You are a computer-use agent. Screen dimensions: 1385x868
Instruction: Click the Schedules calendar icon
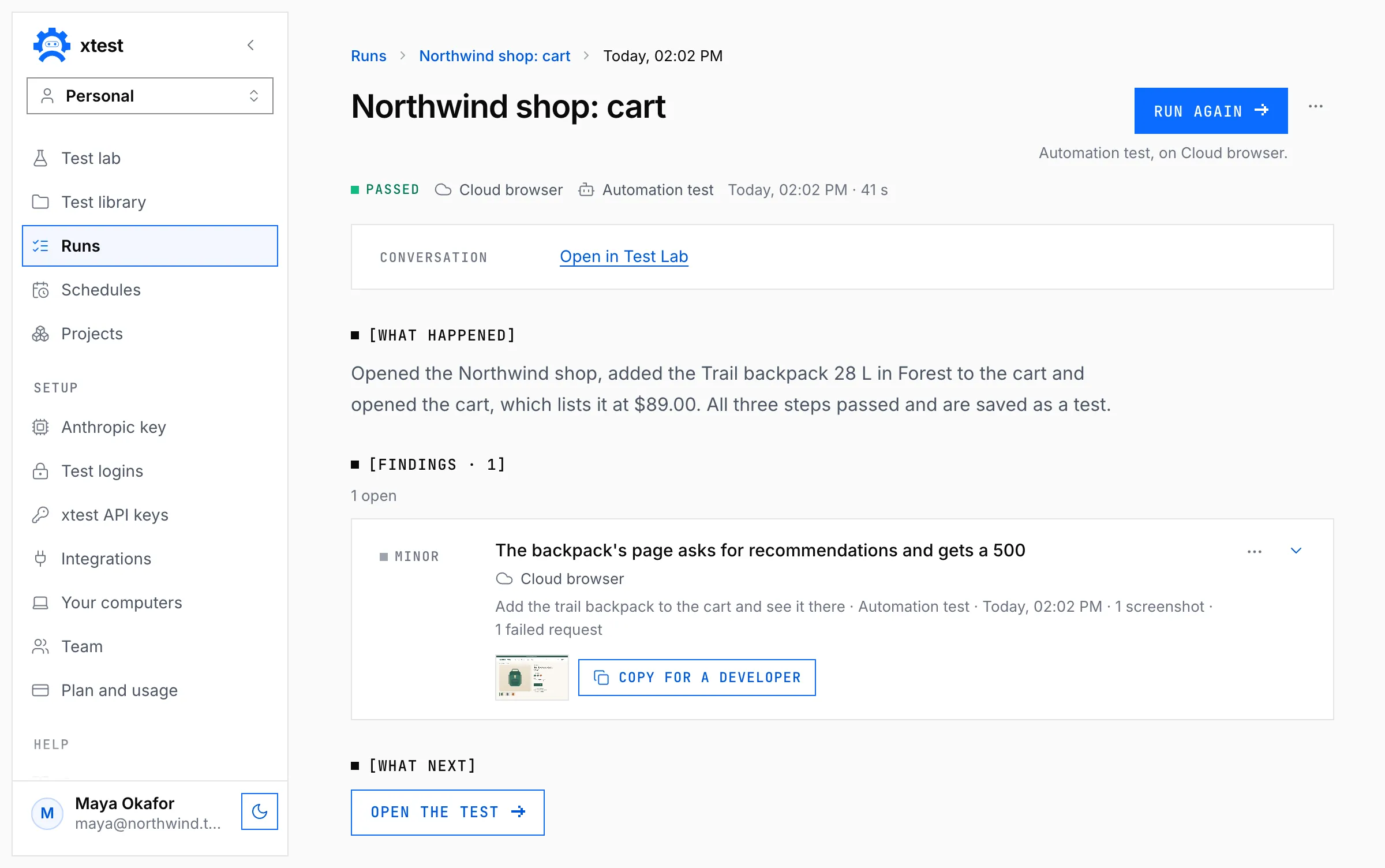40,290
